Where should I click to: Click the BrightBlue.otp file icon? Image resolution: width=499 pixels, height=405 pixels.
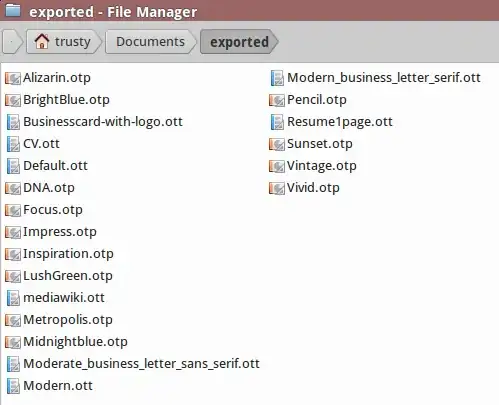[x=13, y=100]
